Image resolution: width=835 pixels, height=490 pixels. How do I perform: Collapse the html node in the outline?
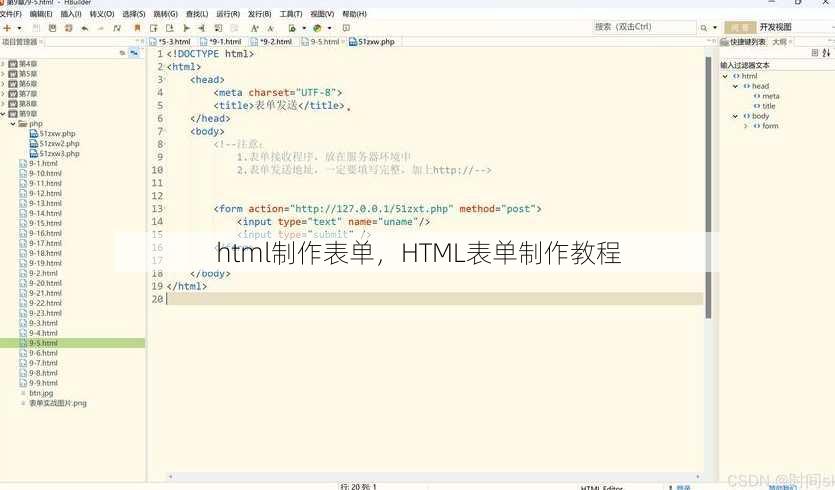point(725,76)
